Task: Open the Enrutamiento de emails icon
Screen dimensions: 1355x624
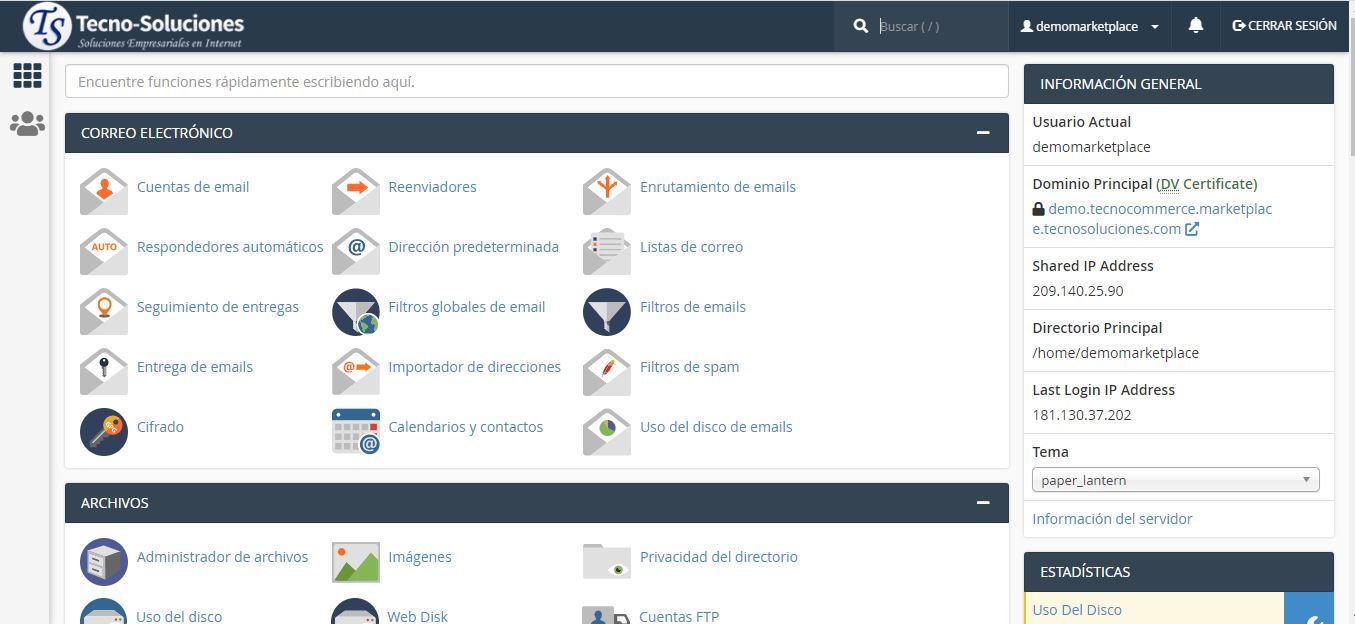Action: click(607, 190)
